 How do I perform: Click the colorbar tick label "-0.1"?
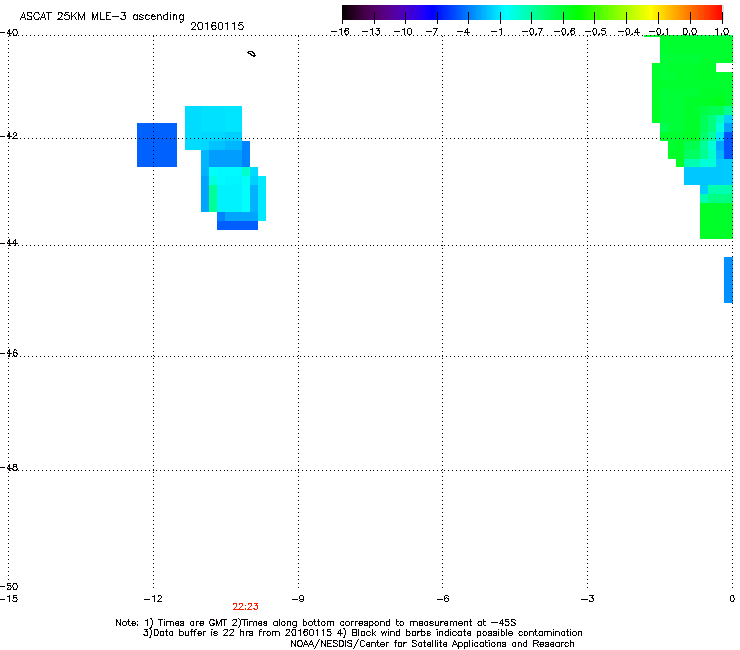[x=659, y=32]
